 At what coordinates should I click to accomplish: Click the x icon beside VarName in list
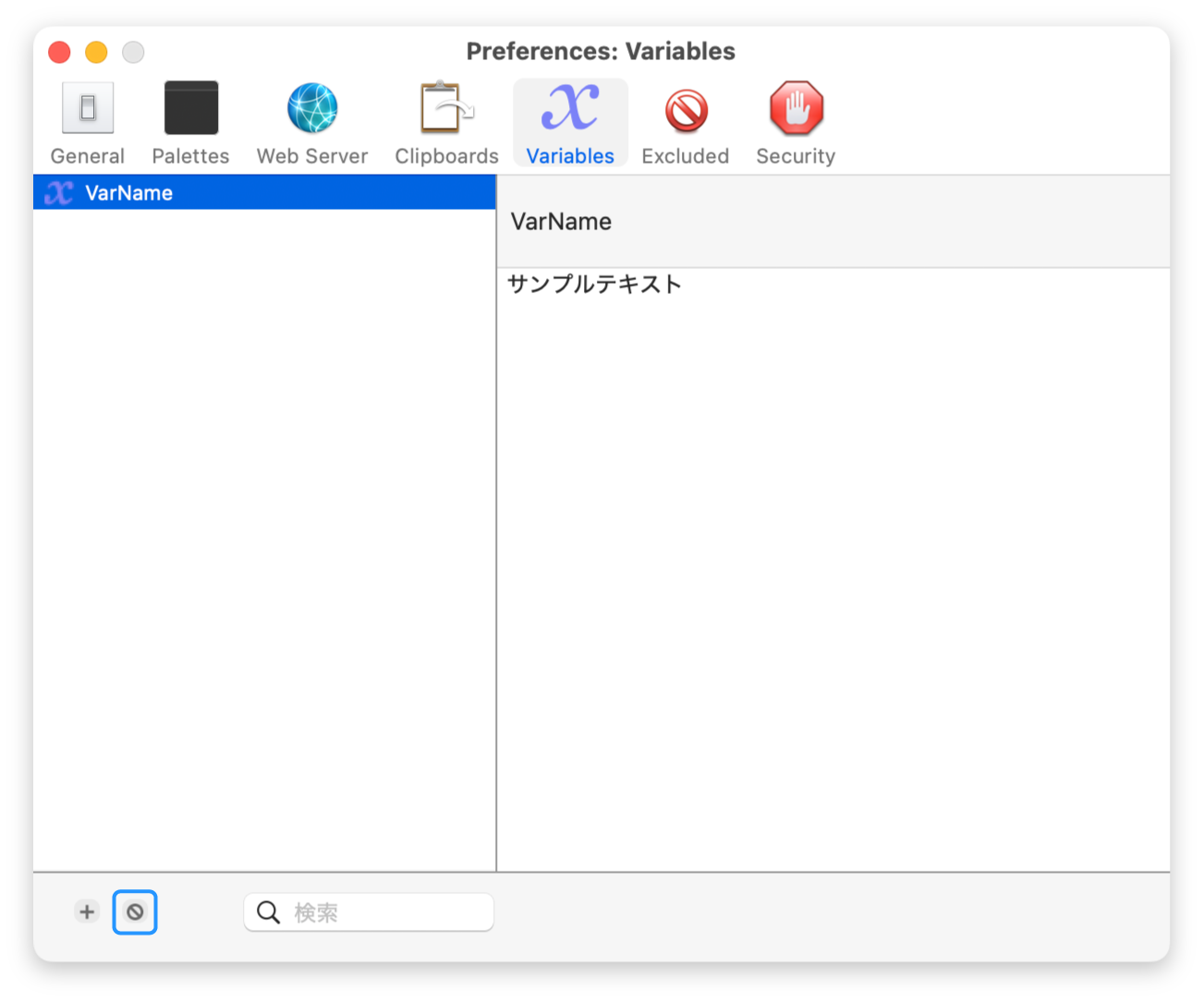coord(59,192)
